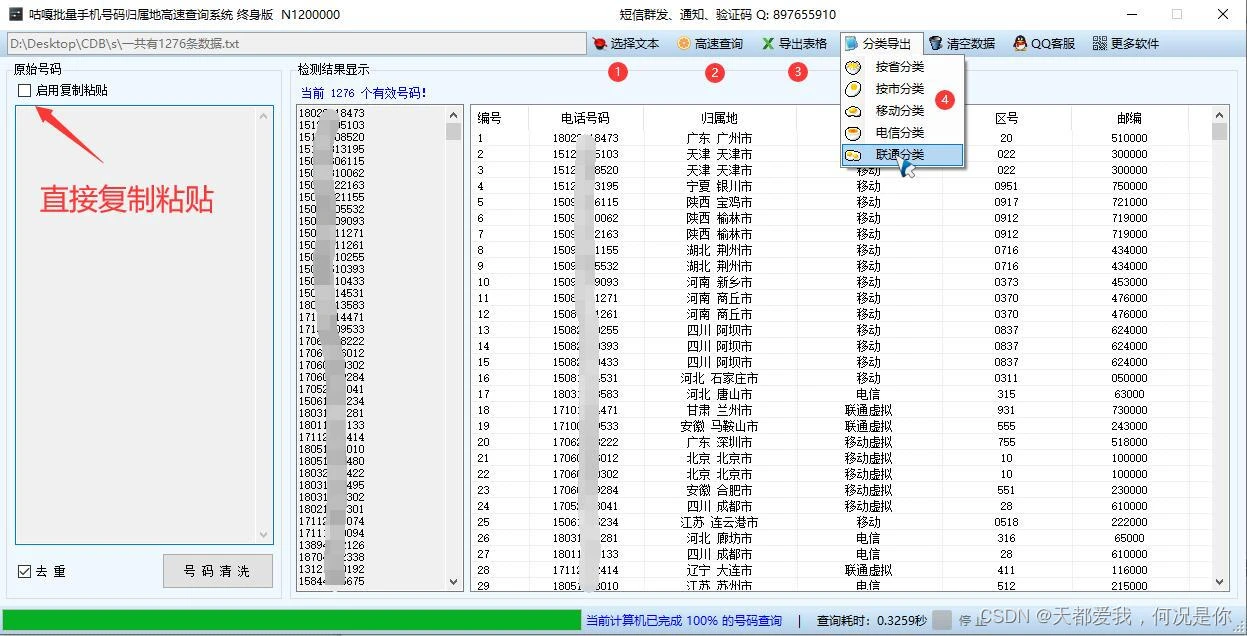Viewport: 1247px width, 636px height.
Task: Choose 按市分类 menu icon
Action: [x=853, y=89]
